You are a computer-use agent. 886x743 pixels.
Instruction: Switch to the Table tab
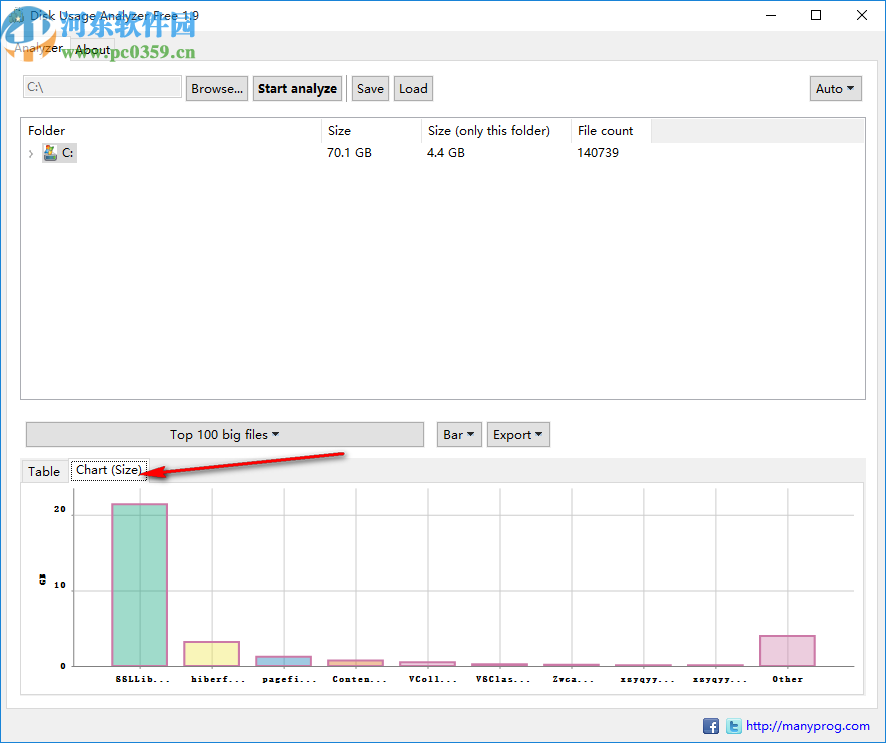pyautogui.click(x=44, y=470)
